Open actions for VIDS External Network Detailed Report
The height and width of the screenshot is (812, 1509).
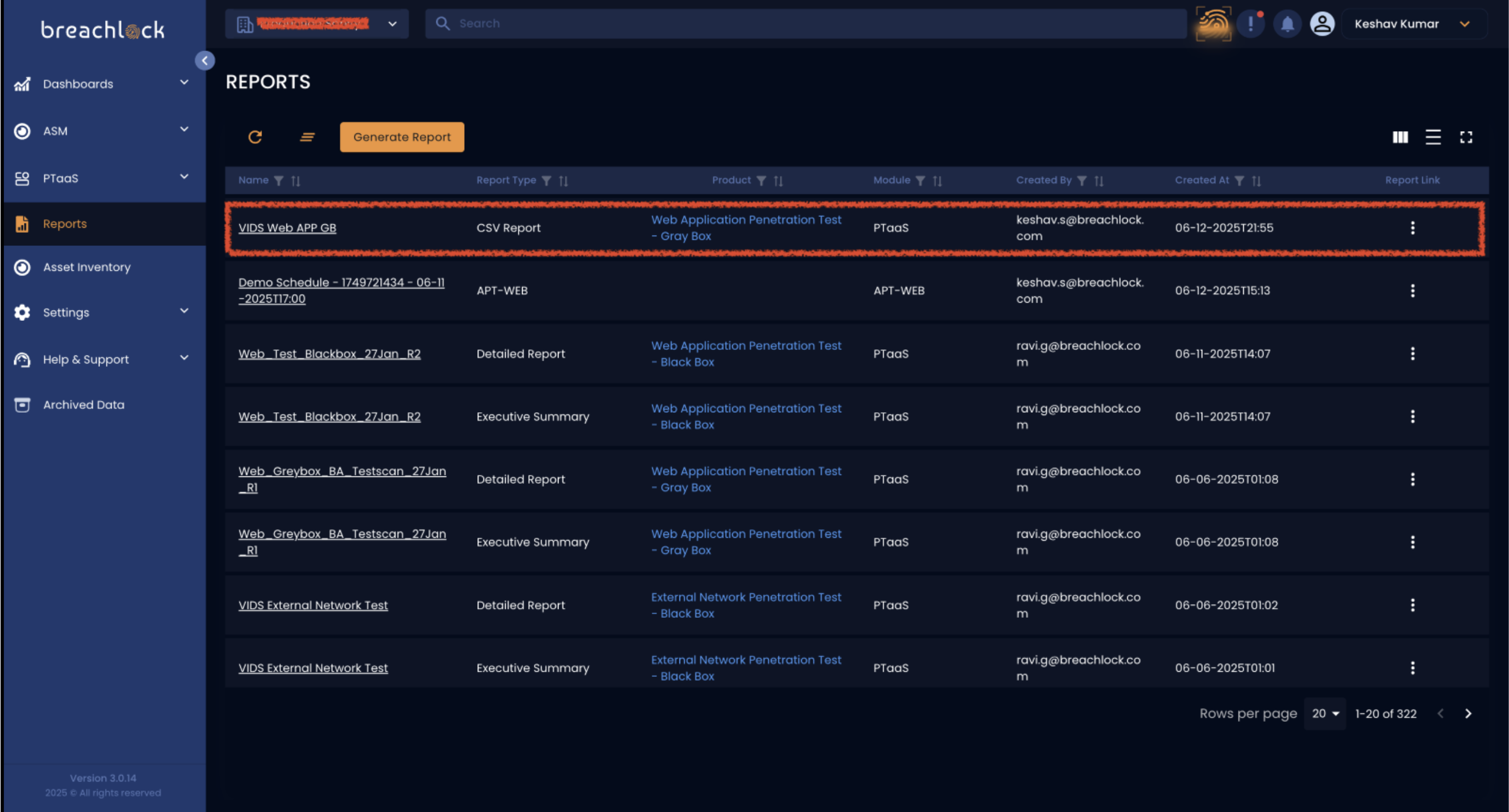(1412, 605)
